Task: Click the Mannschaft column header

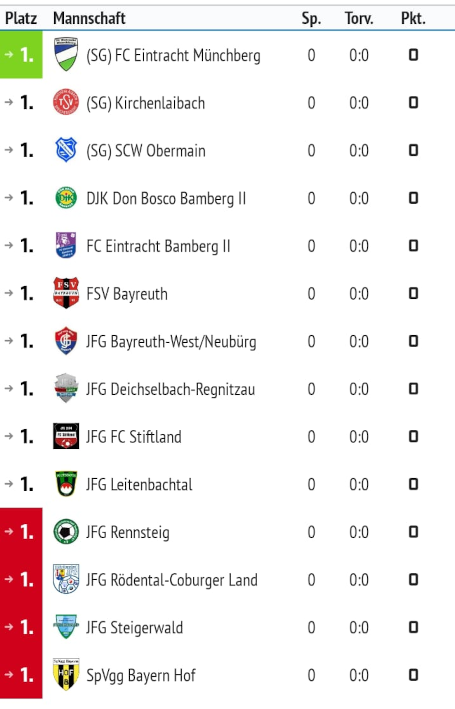Action: 89,19
